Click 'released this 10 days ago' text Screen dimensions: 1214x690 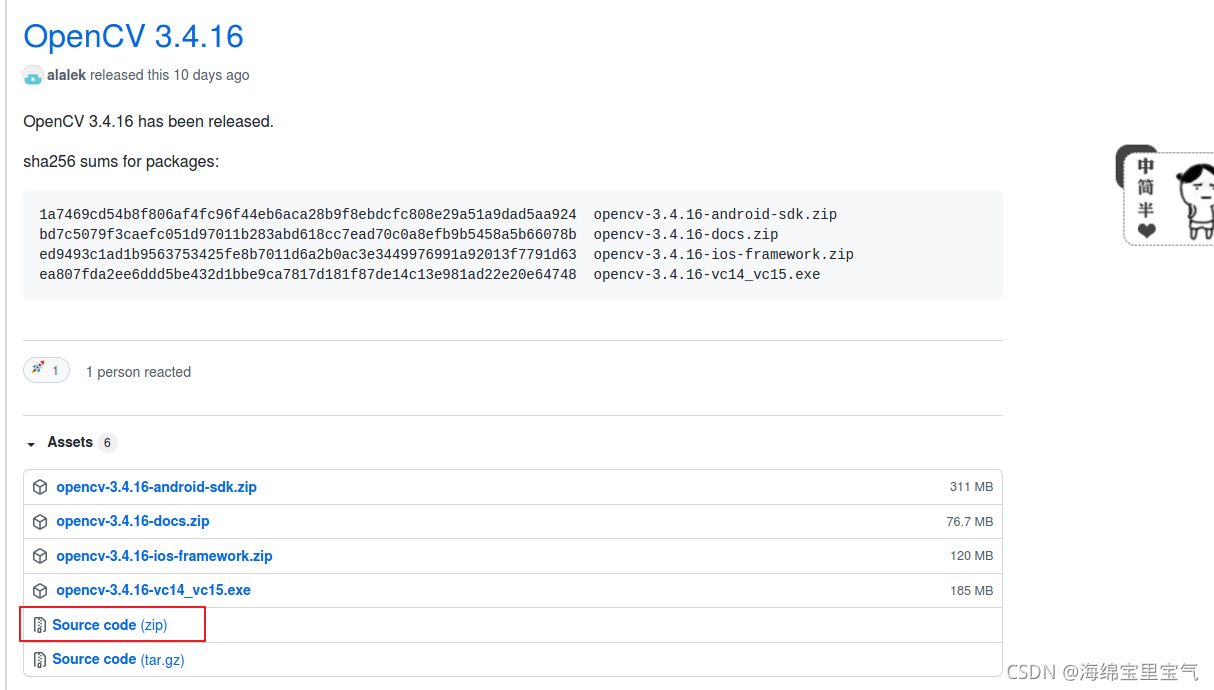[170, 75]
